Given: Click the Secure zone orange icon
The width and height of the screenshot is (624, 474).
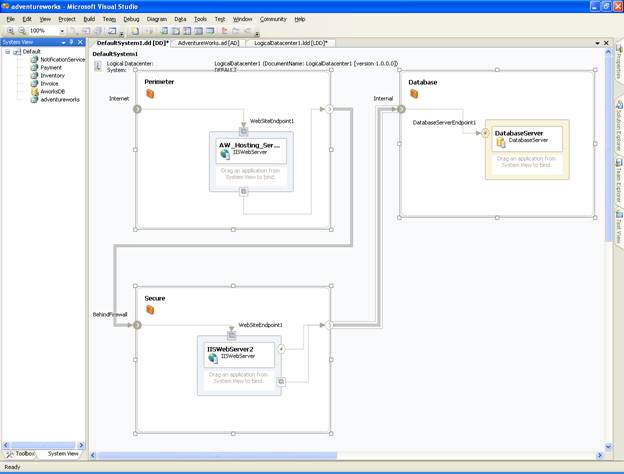Looking at the screenshot, I should (150, 310).
